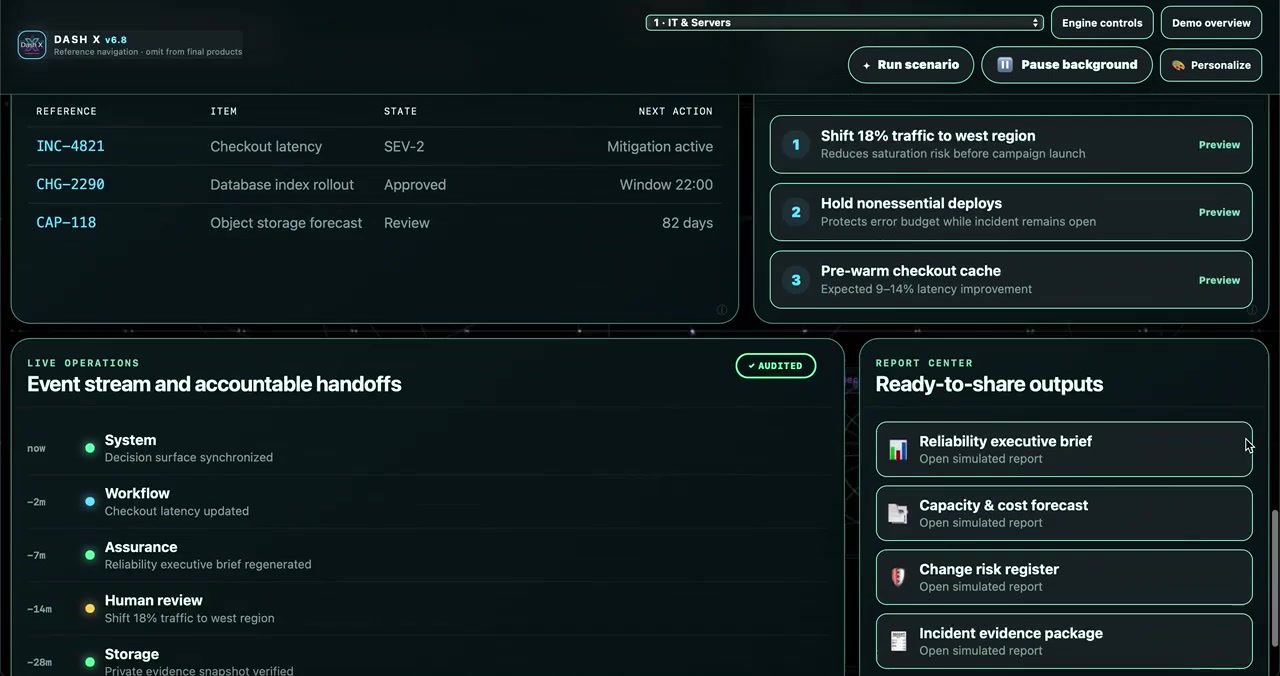Image resolution: width=1280 pixels, height=676 pixels.
Task: Click the Event stream and accountable handoffs heading
Action: (214, 384)
